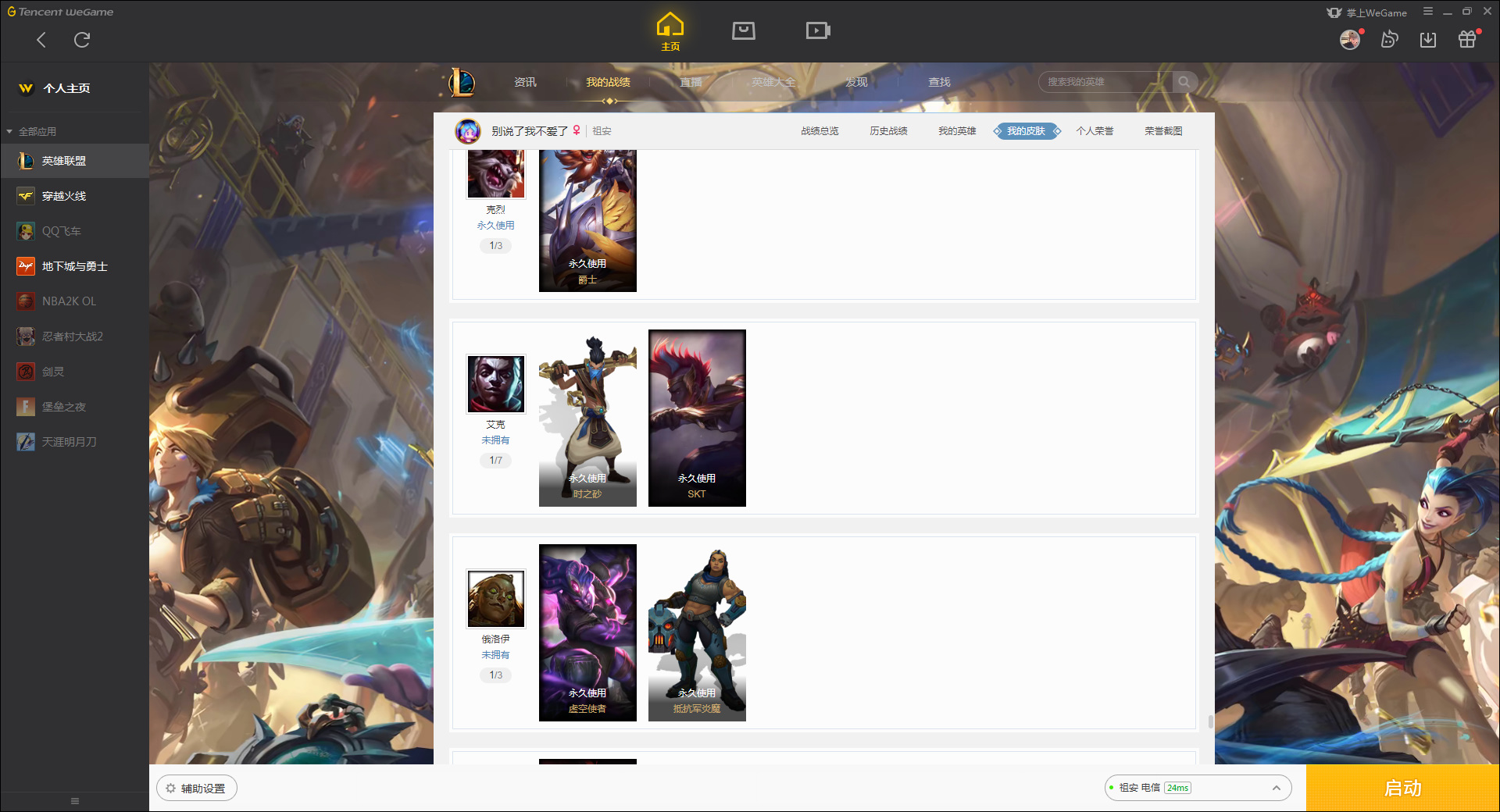Open the 我的皮肤 section
The height and width of the screenshot is (812, 1500).
(x=1027, y=131)
